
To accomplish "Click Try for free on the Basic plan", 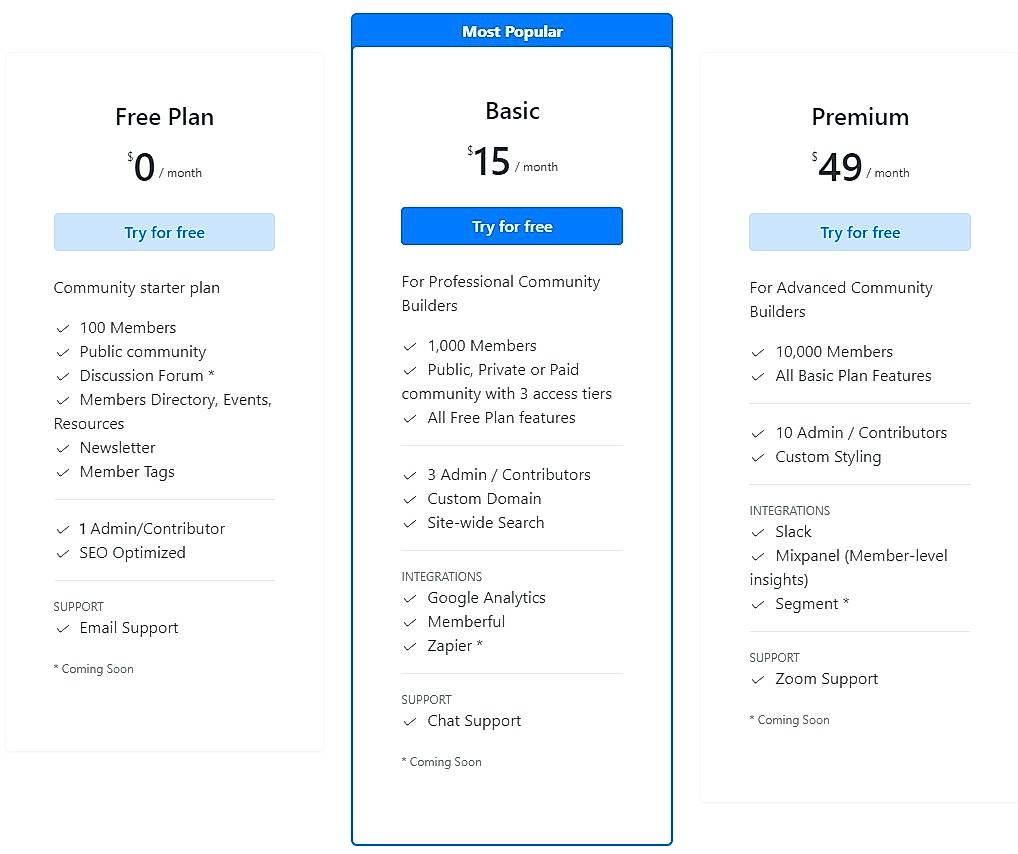I will 511,226.
